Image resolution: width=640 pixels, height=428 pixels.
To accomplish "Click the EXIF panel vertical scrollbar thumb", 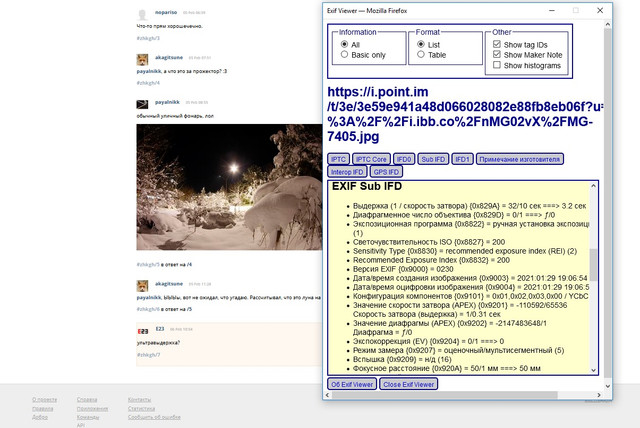I will [x=593, y=264].
